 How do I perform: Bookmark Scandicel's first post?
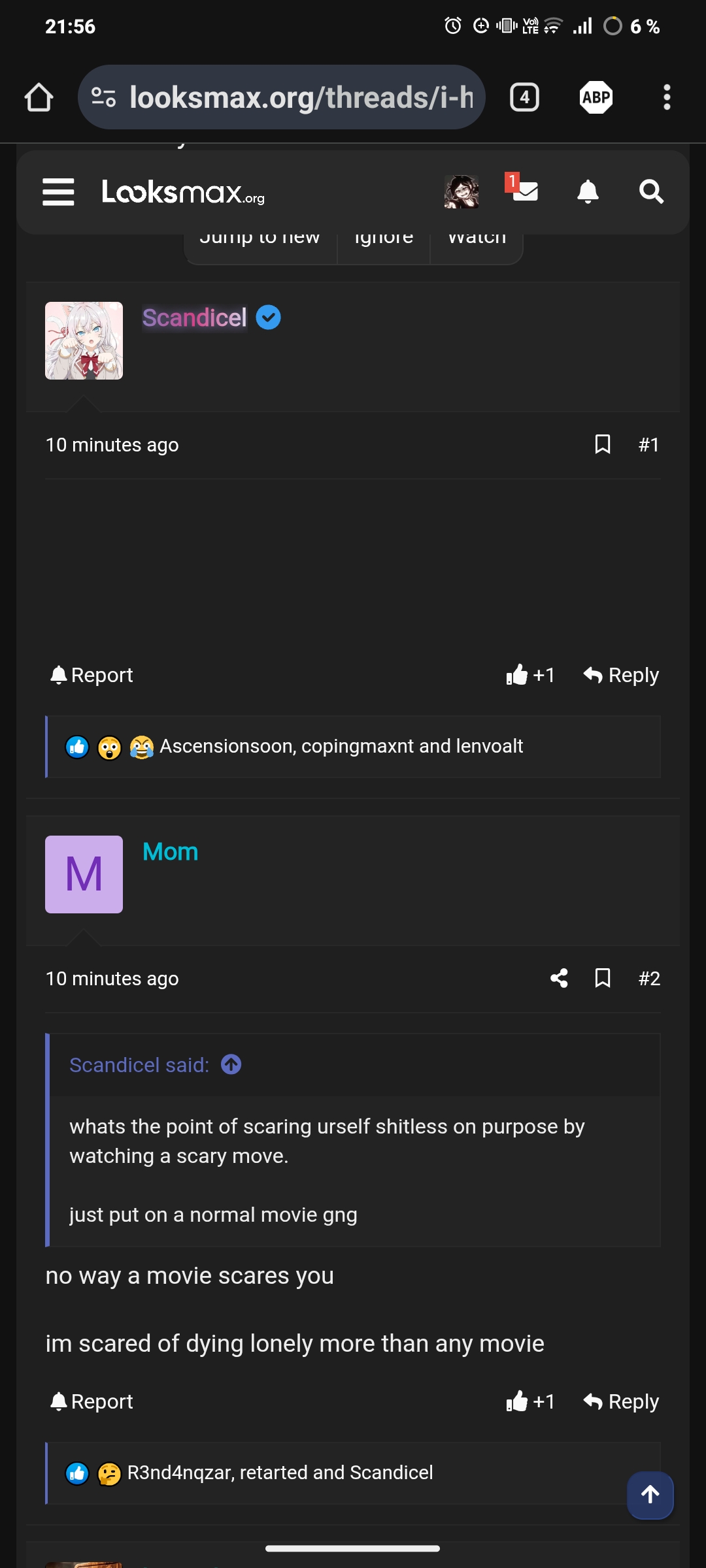tap(602, 444)
